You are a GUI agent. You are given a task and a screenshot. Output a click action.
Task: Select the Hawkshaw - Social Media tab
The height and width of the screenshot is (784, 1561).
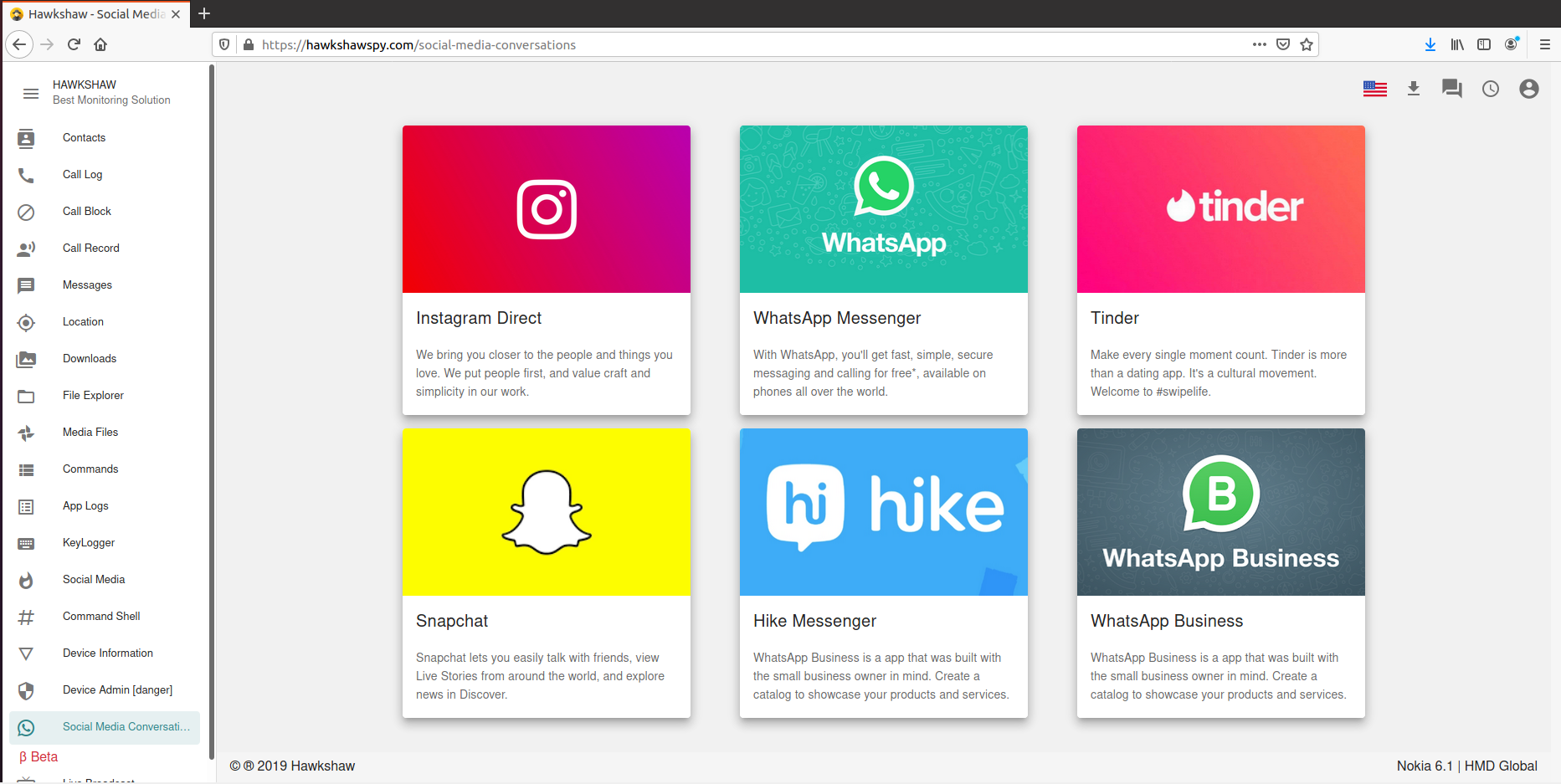point(95,14)
